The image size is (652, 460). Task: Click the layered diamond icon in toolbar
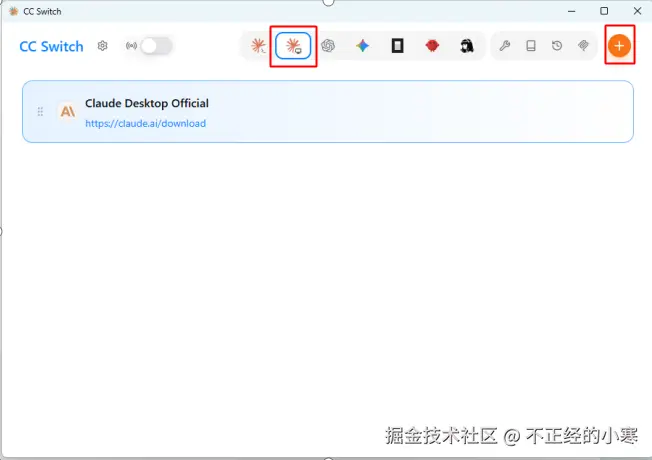583,46
